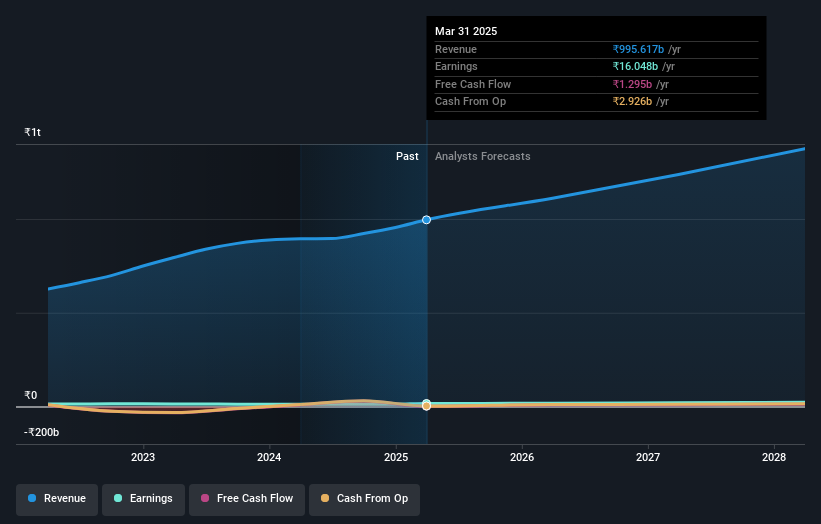Click the 2026 x-axis label
This screenshot has height=524, width=821.
pyautogui.click(x=522, y=457)
